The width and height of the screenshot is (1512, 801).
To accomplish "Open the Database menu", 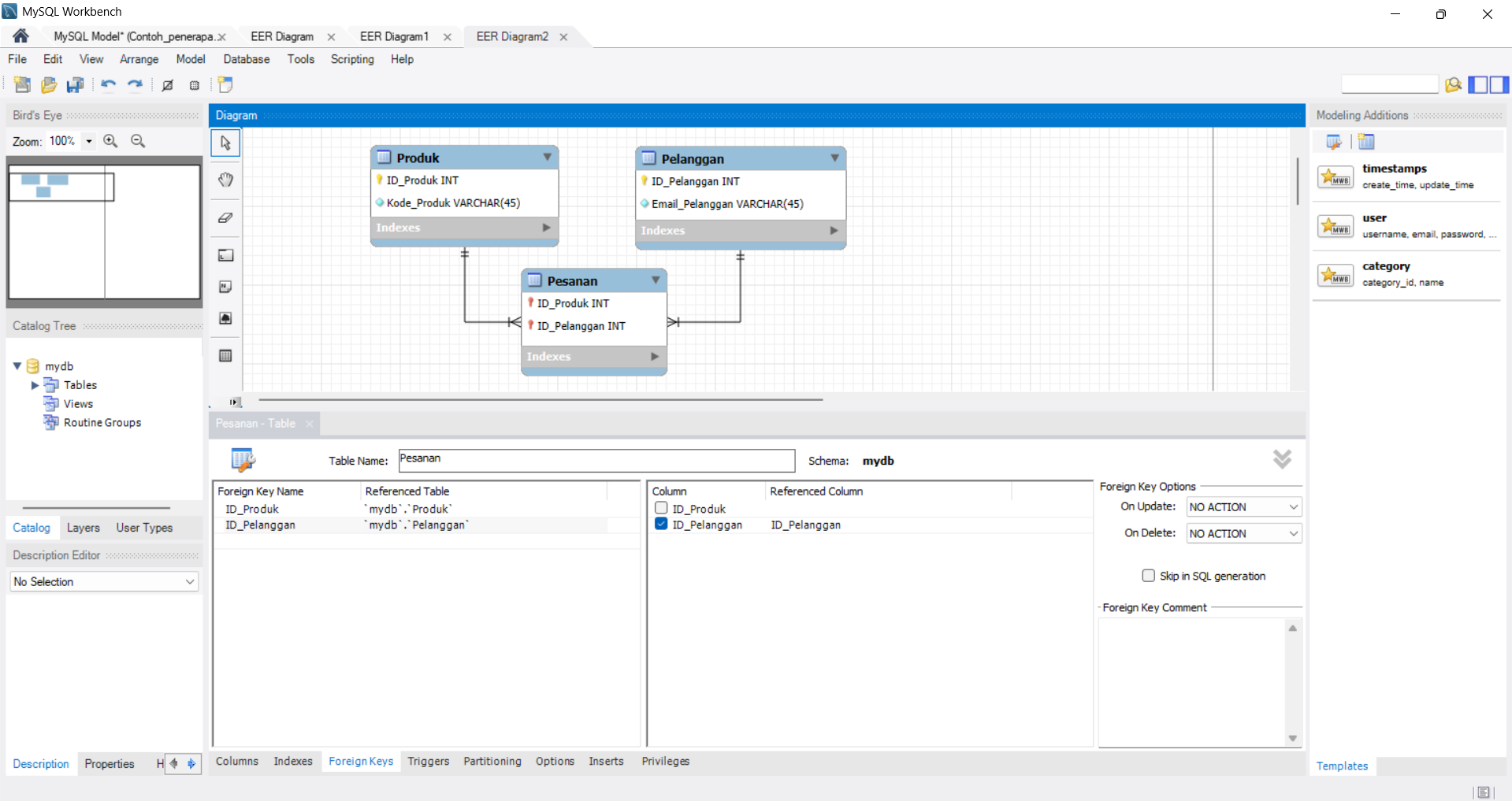I will click(x=247, y=59).
